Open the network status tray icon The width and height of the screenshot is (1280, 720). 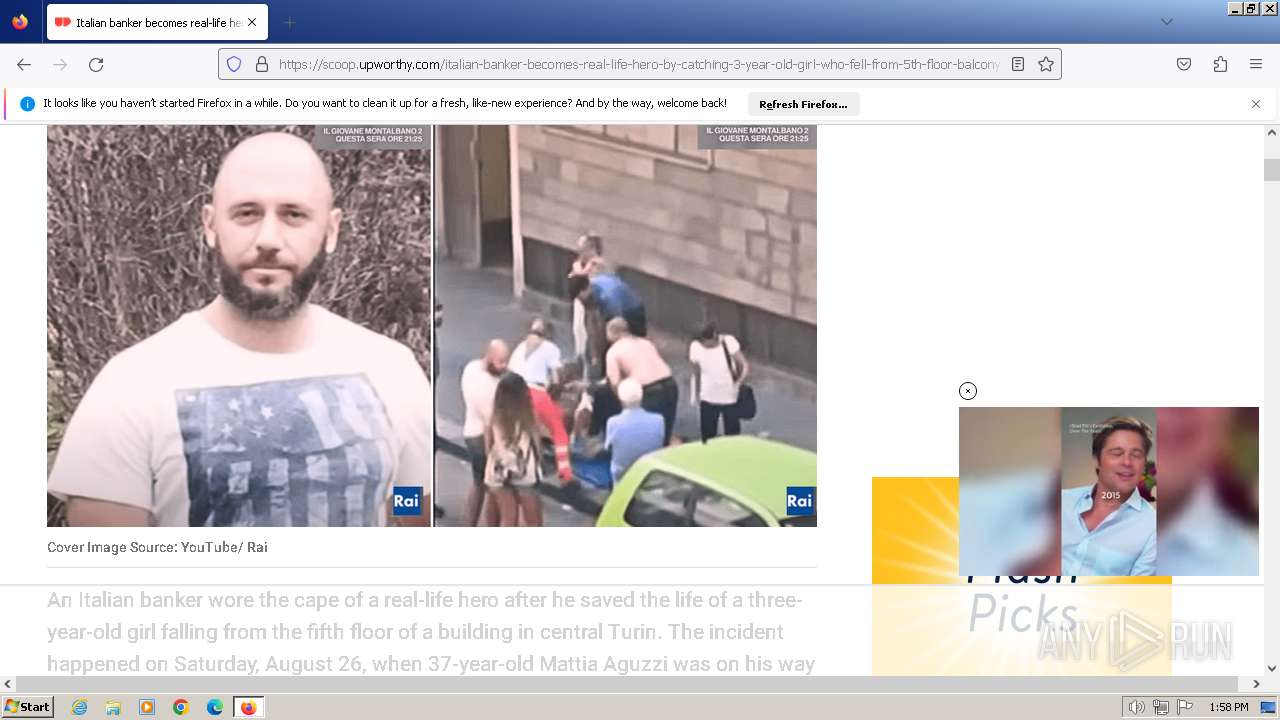coord(1160,707)
